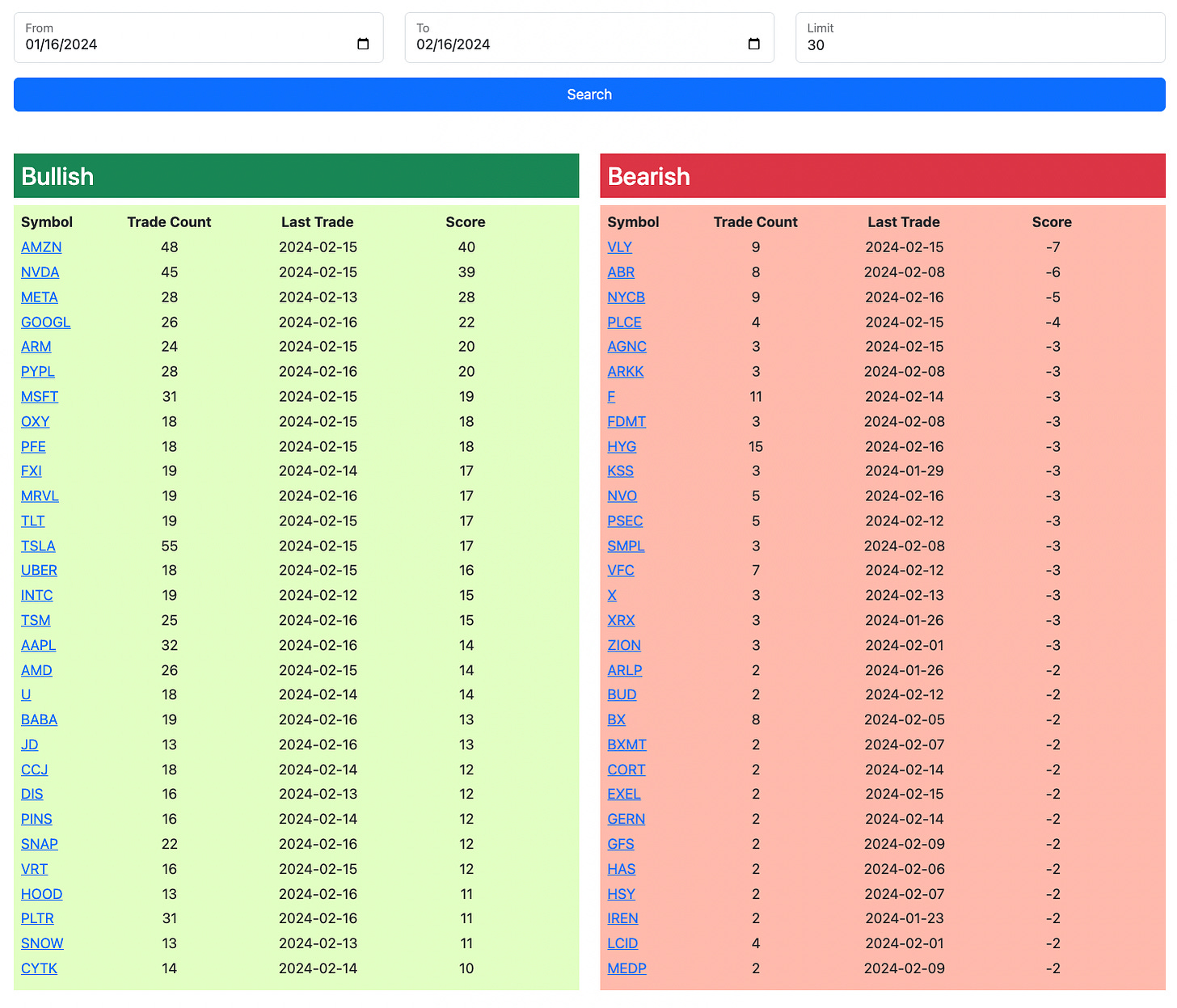Open the BABA symbol link
Image resolution: width=1177 pixels, height=1008 pixels.
coord(40,720)
